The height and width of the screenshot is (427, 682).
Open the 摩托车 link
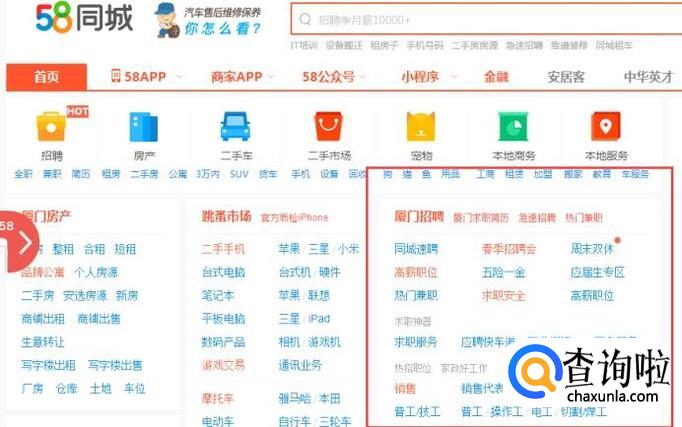click(x=217, y=398)
